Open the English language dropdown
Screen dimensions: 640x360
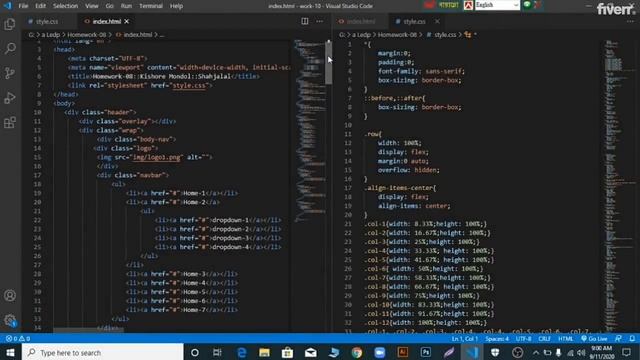497,5
